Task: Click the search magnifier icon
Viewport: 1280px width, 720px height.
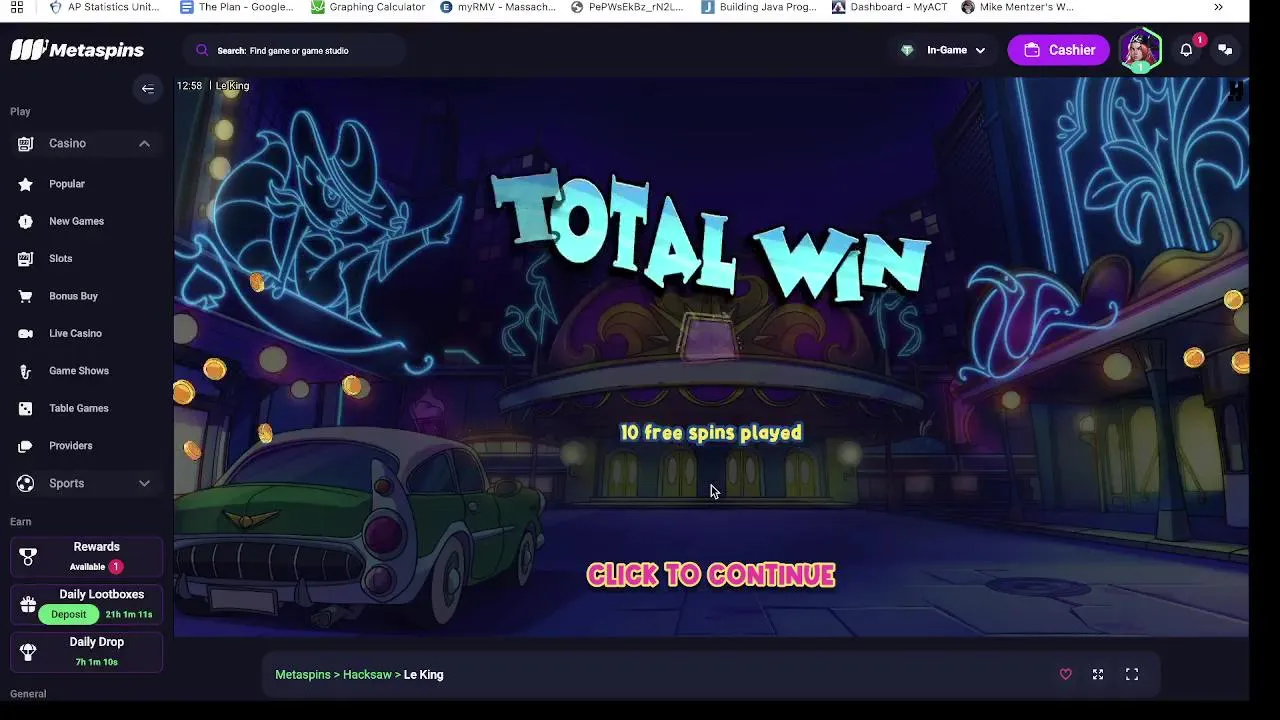Action: click(202, 50)
